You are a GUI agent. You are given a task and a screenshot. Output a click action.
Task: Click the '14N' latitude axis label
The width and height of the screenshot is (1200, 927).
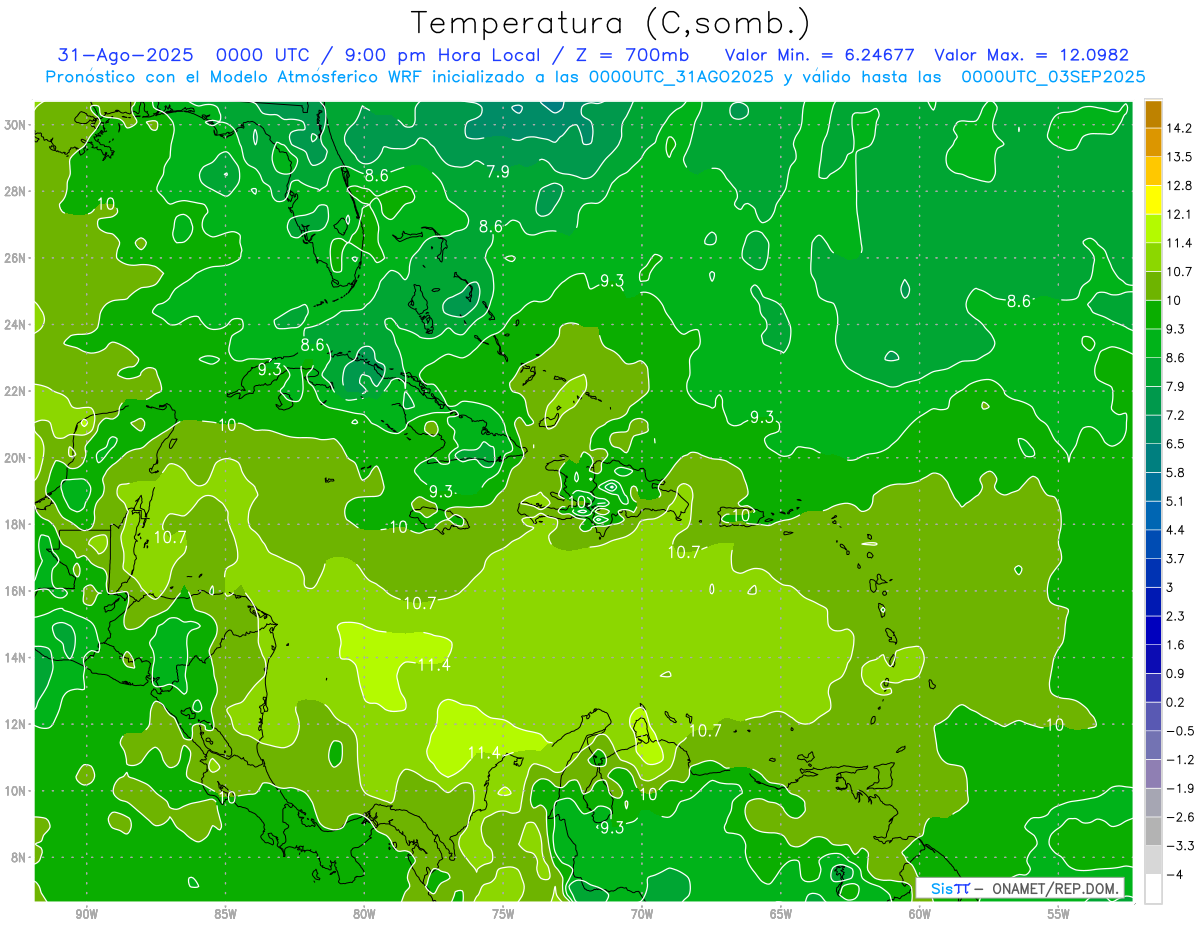click(16, 658)
